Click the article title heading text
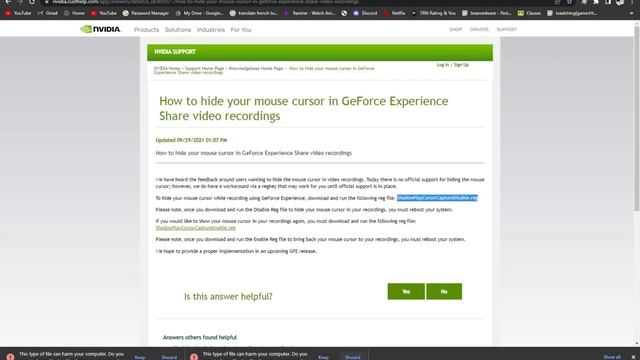The width and height of the screenshot is (640, 360). (304, 108)
